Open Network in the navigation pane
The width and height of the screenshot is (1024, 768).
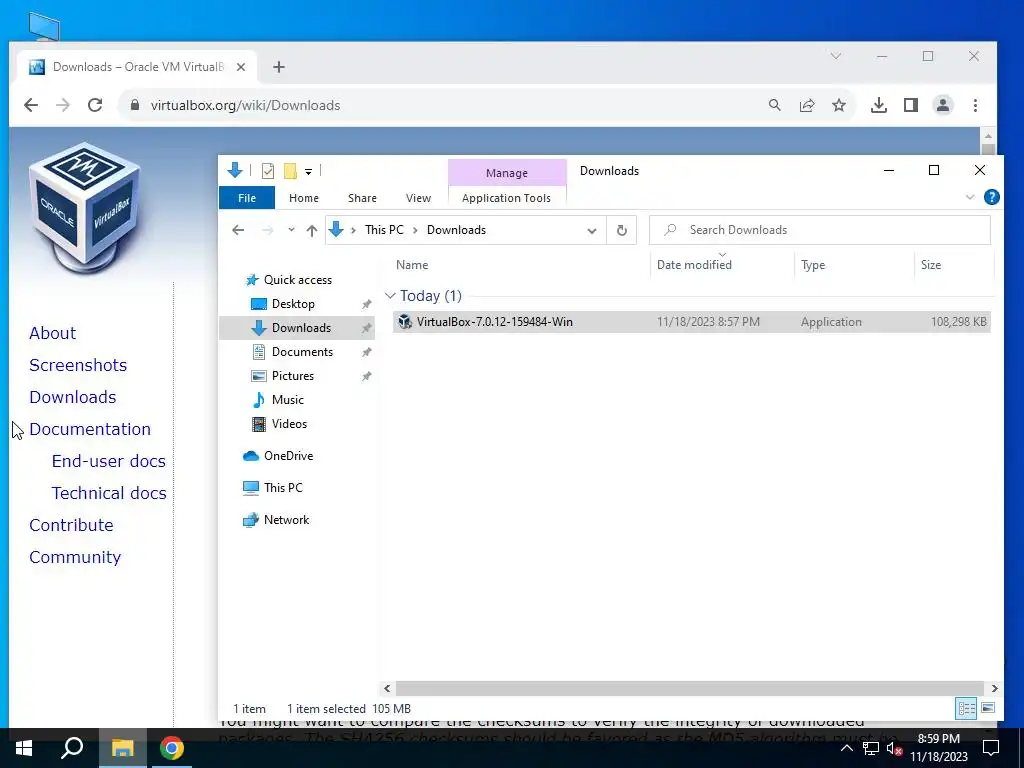tap(286, 520)
